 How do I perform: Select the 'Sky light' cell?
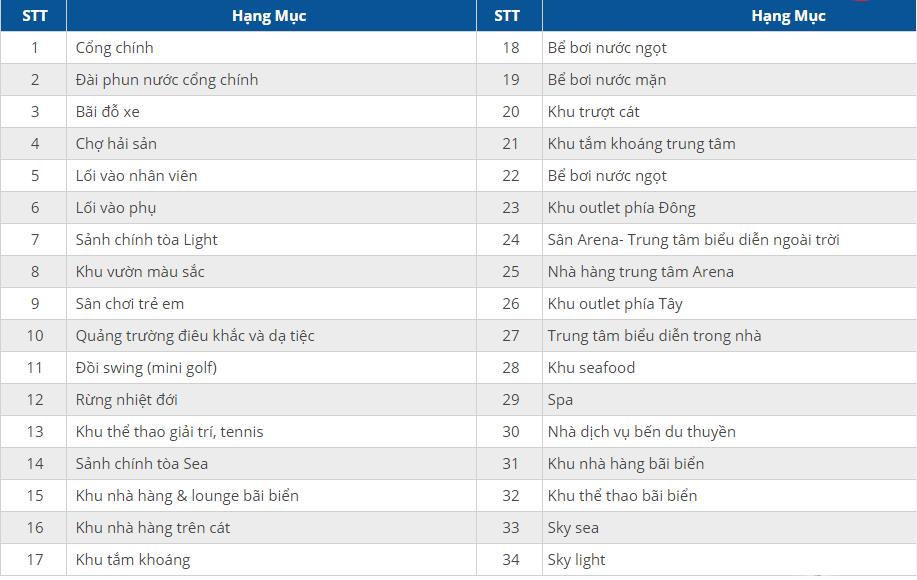click(x=577, y=560)
